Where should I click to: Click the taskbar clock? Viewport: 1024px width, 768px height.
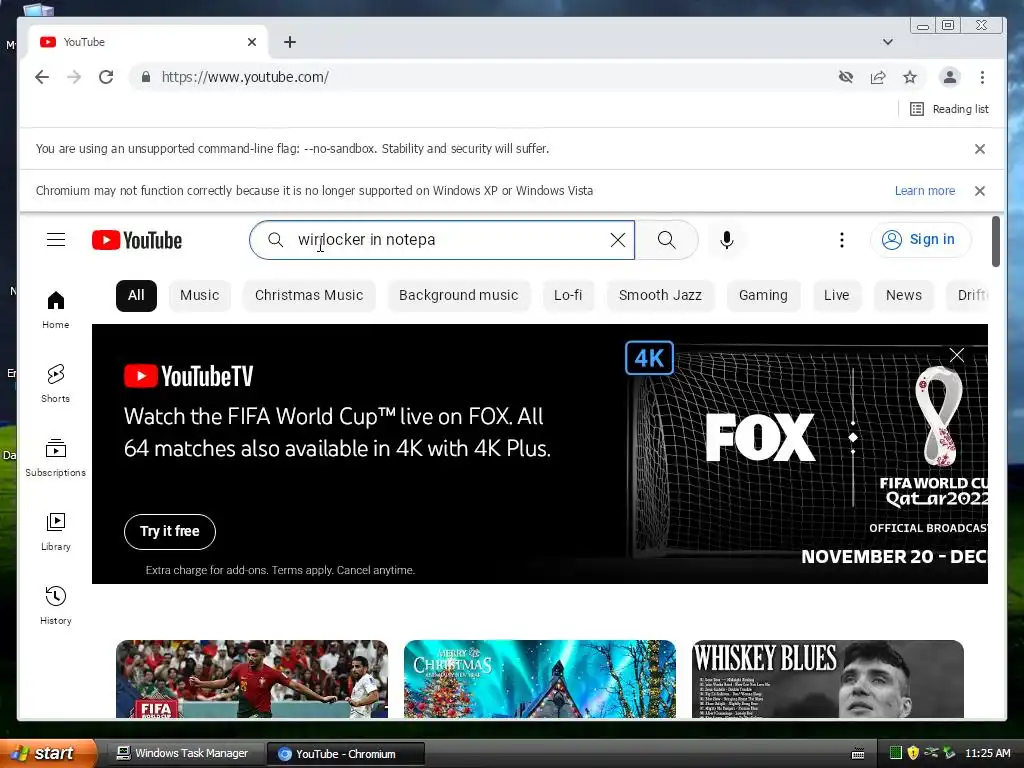click(987, 753)
